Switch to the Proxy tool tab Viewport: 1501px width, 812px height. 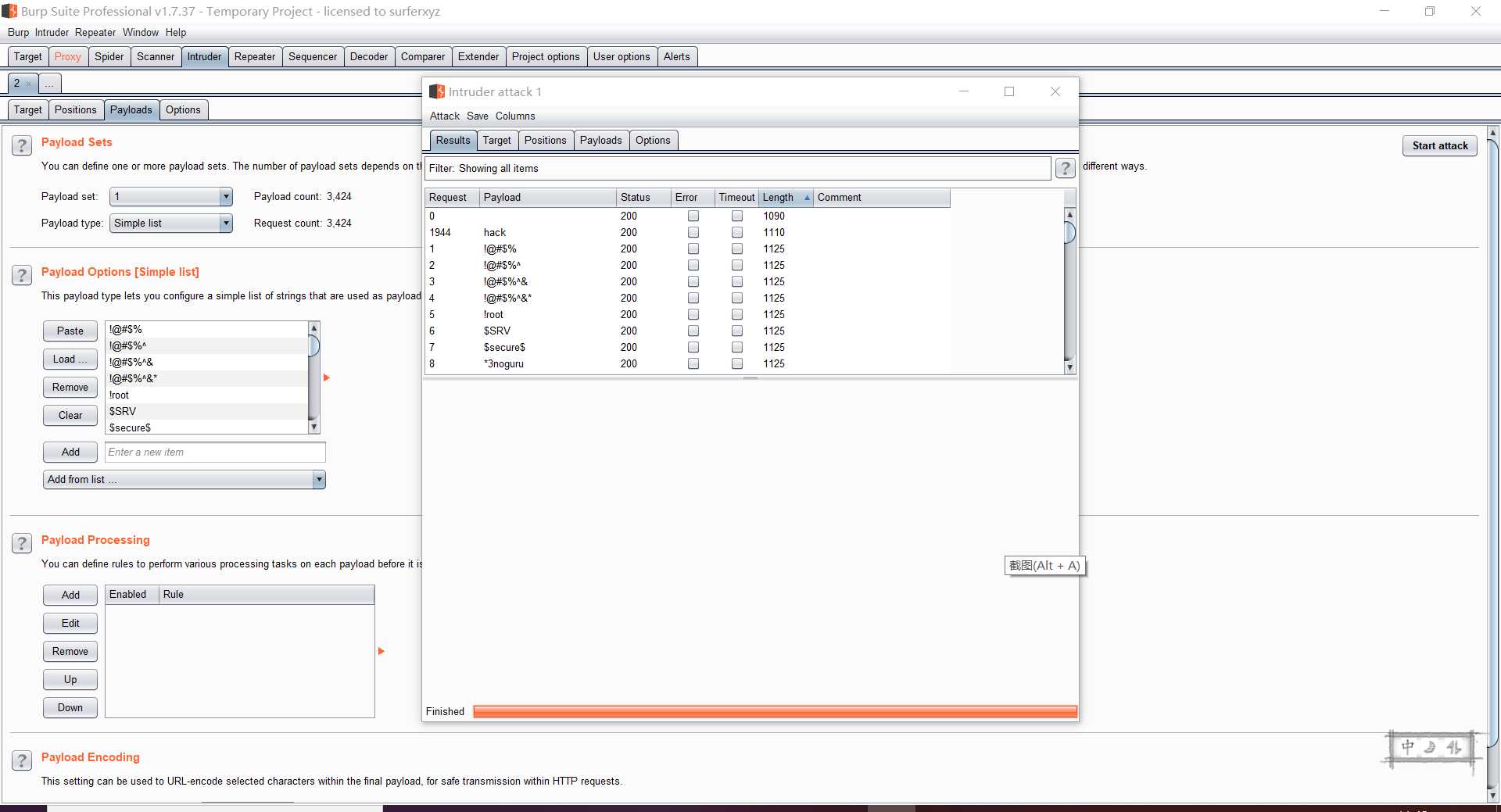coord(67,56)
